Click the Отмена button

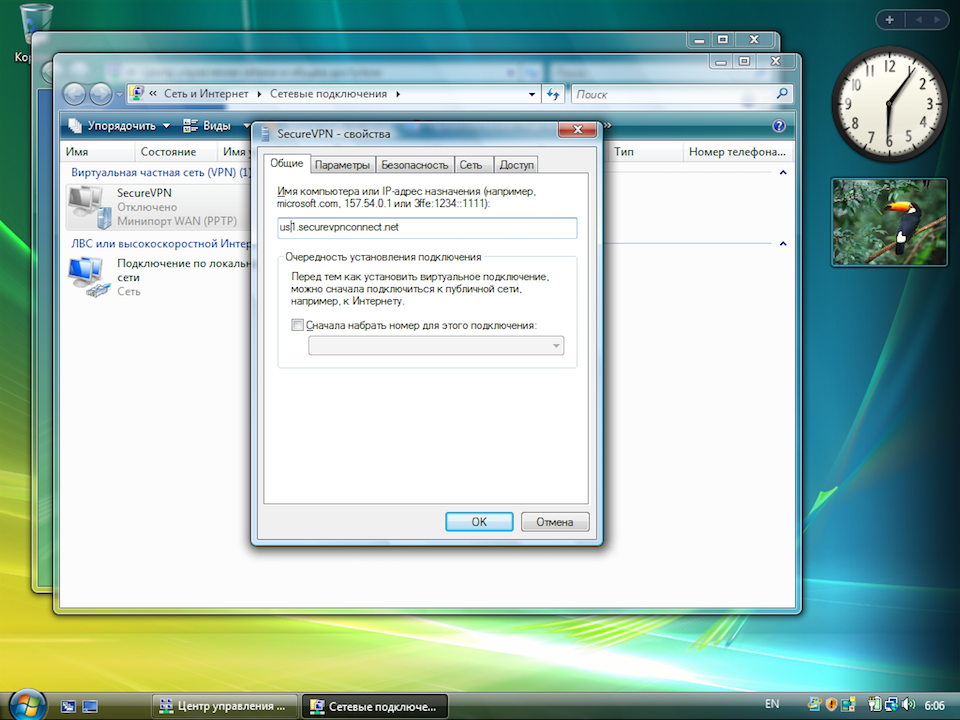[x=555, y=522]
